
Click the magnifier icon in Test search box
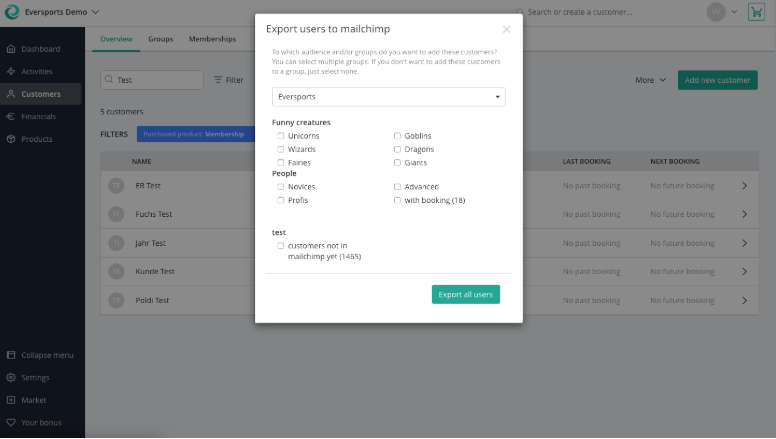(x=109, y=80)
